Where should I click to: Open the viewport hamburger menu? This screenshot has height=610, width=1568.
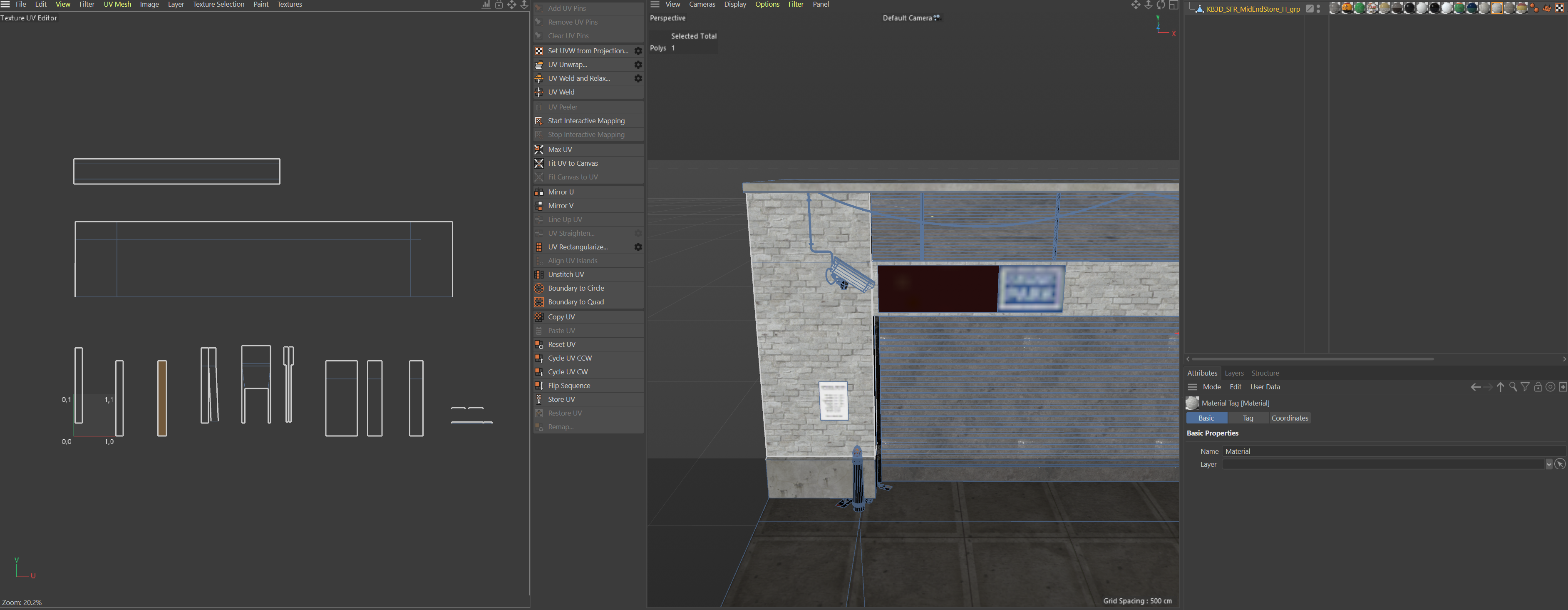(x=654, y=4)
